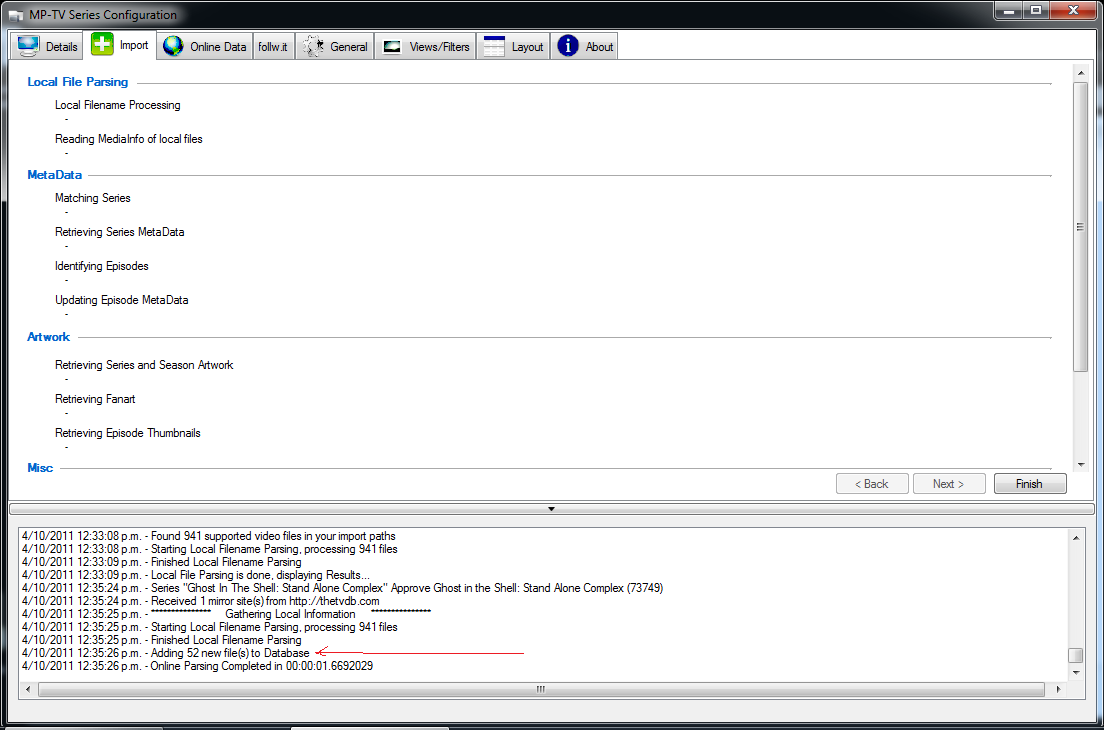Click the < Back button
This screenshot has width=1104, height=730.
click(x=872, y=484)
